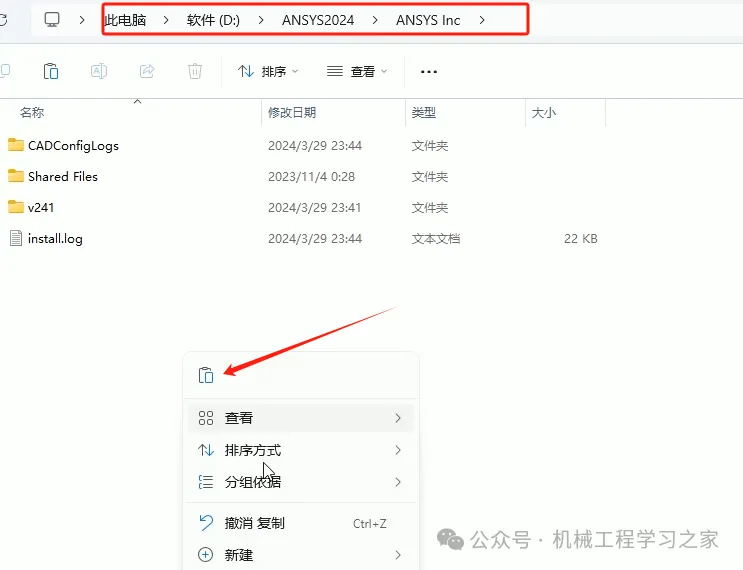Select 新建 in the context menu
The image size is (743, 570).
301,554
